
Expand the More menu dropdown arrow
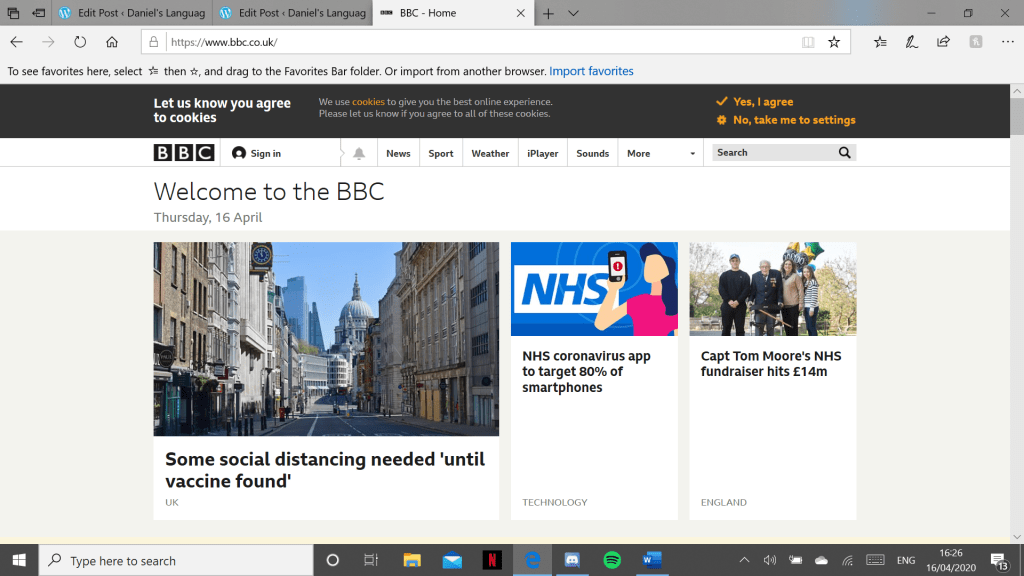coord(692,154)
